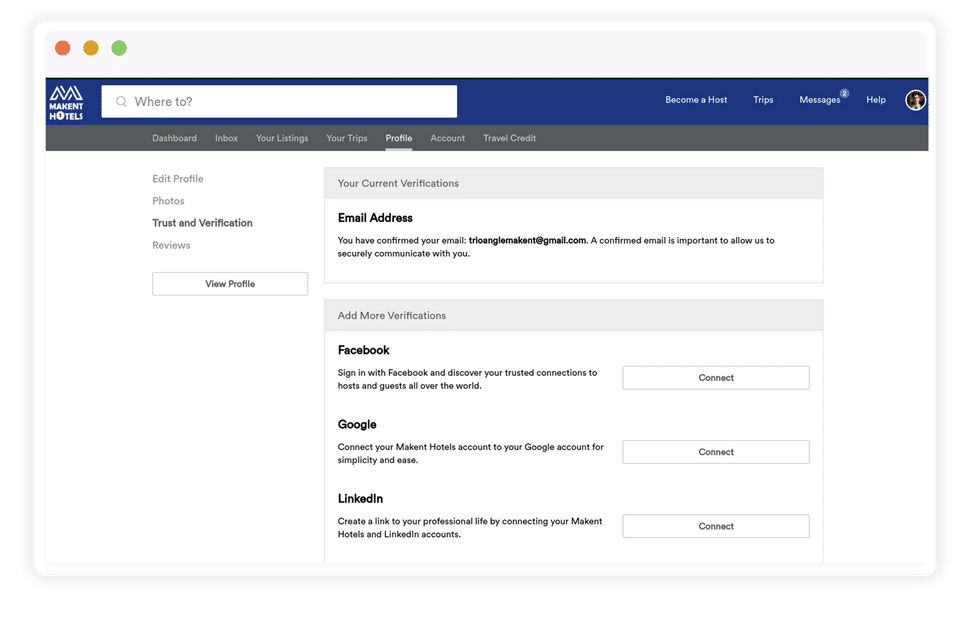Switch to the Account tab

pyautogui.click(x=448, y=138)
